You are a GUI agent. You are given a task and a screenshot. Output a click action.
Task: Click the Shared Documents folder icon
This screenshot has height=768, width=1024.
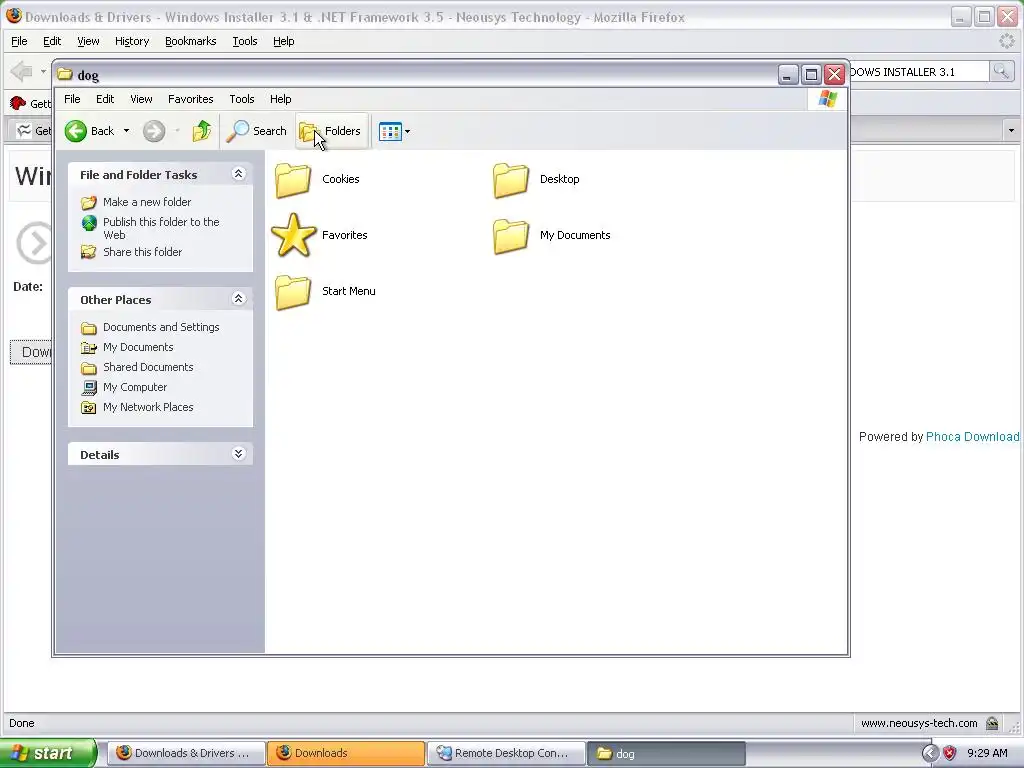tap(89, 368)
